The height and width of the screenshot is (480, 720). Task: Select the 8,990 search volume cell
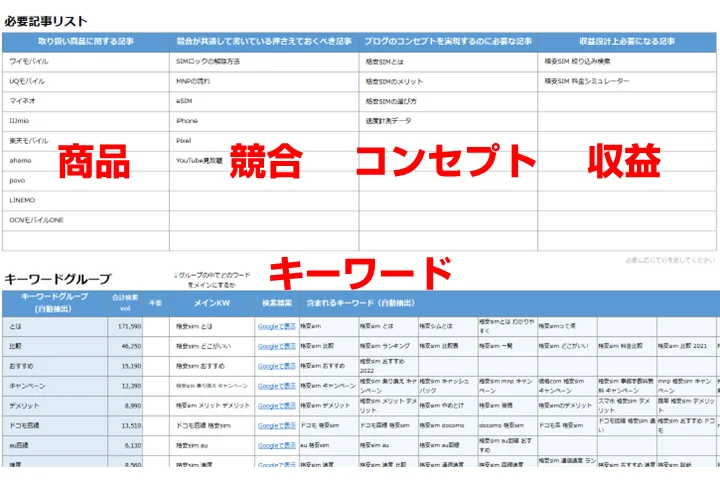point(125,406)
